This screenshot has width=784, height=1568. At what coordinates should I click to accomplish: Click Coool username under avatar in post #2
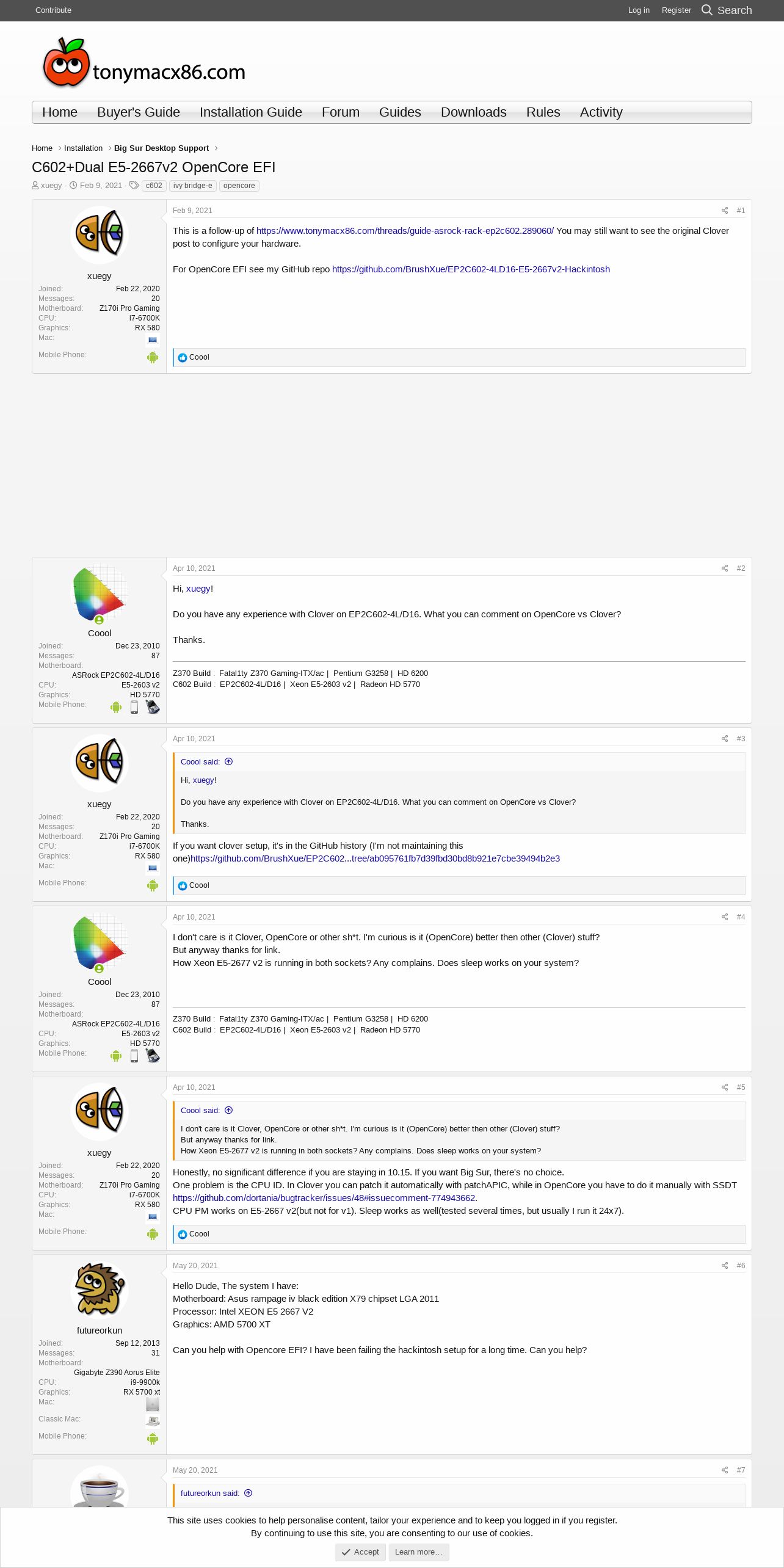pyautogui.click(x=100, y=633)
